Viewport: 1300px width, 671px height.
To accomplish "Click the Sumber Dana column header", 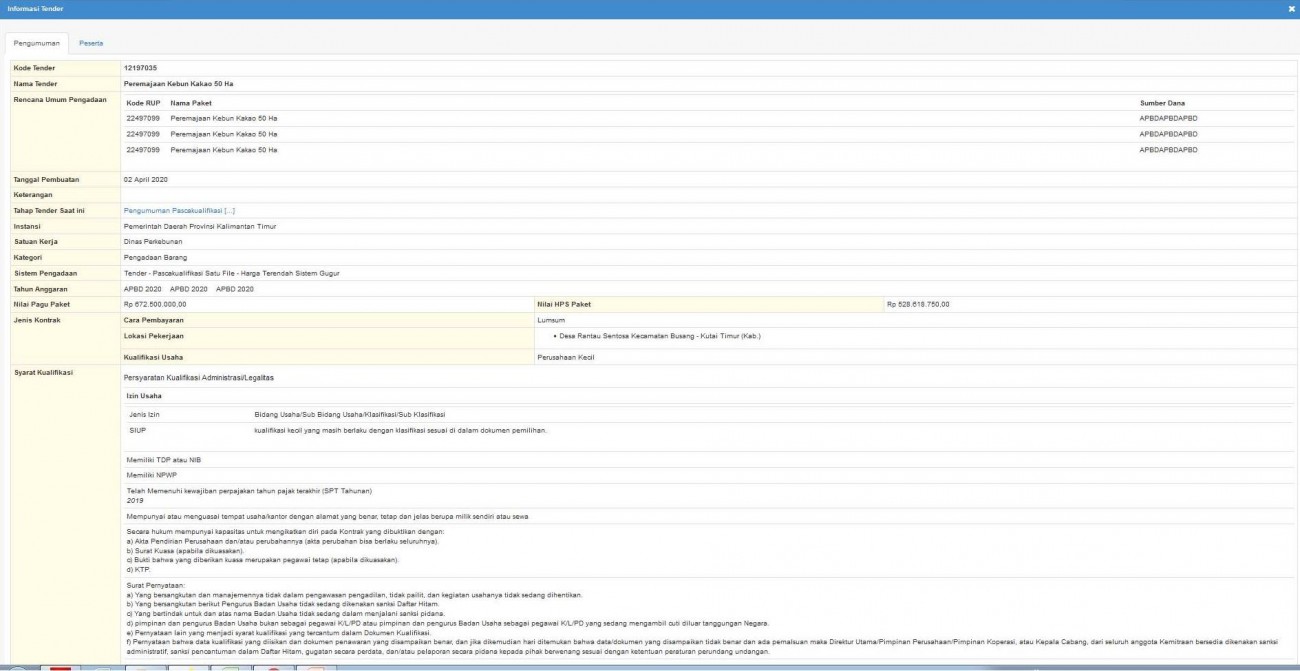I will click(x=1162, y=103).
